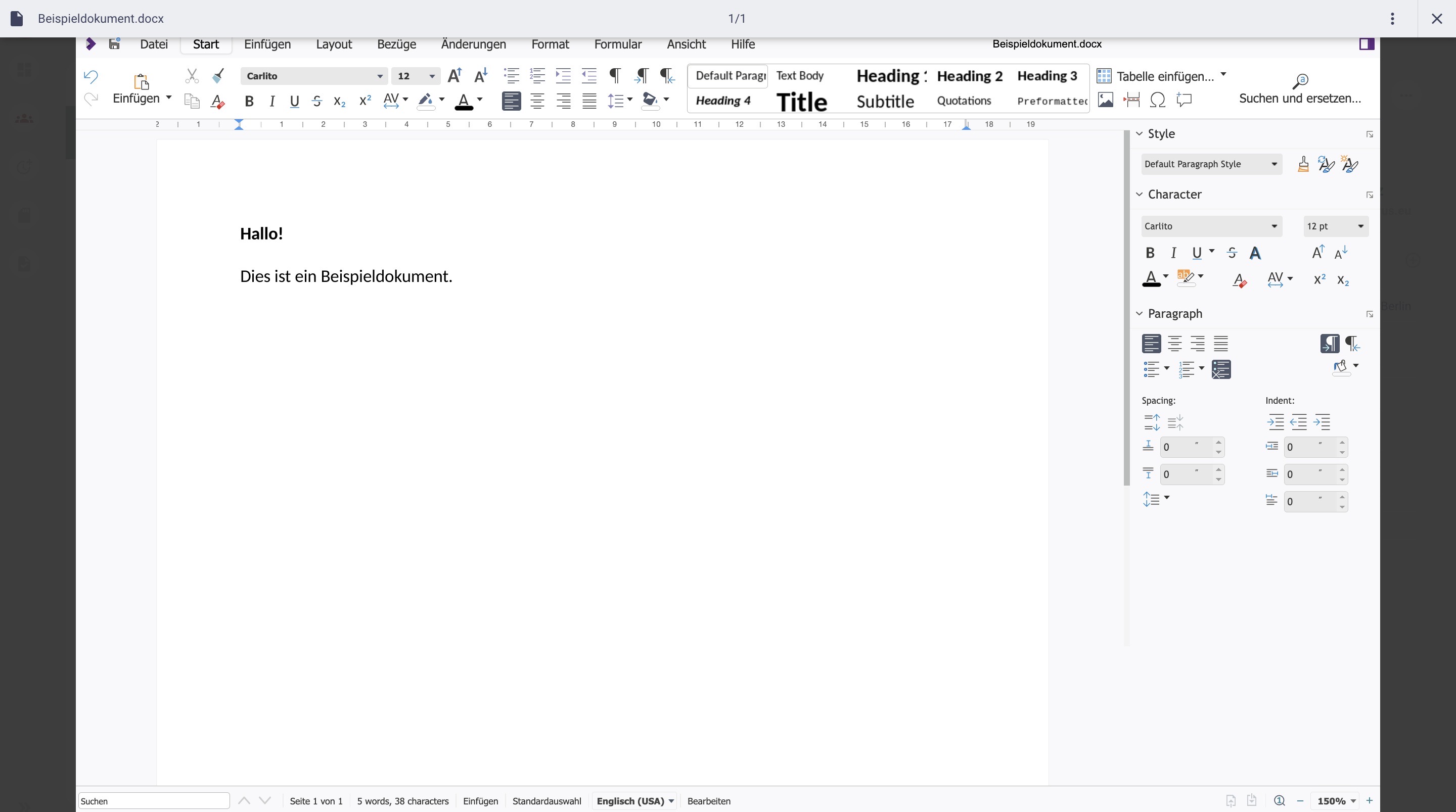
Task: Decrease font size in ribbon toolbar
Action: click(480, 76)
